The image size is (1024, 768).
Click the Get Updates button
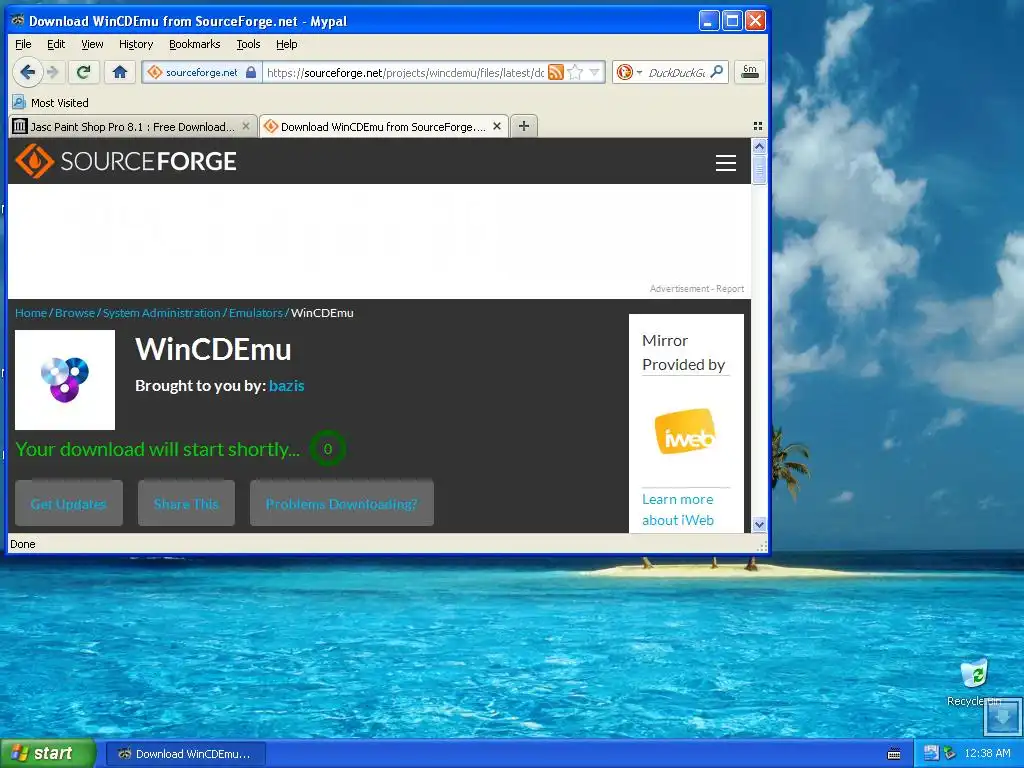[69, 504]
